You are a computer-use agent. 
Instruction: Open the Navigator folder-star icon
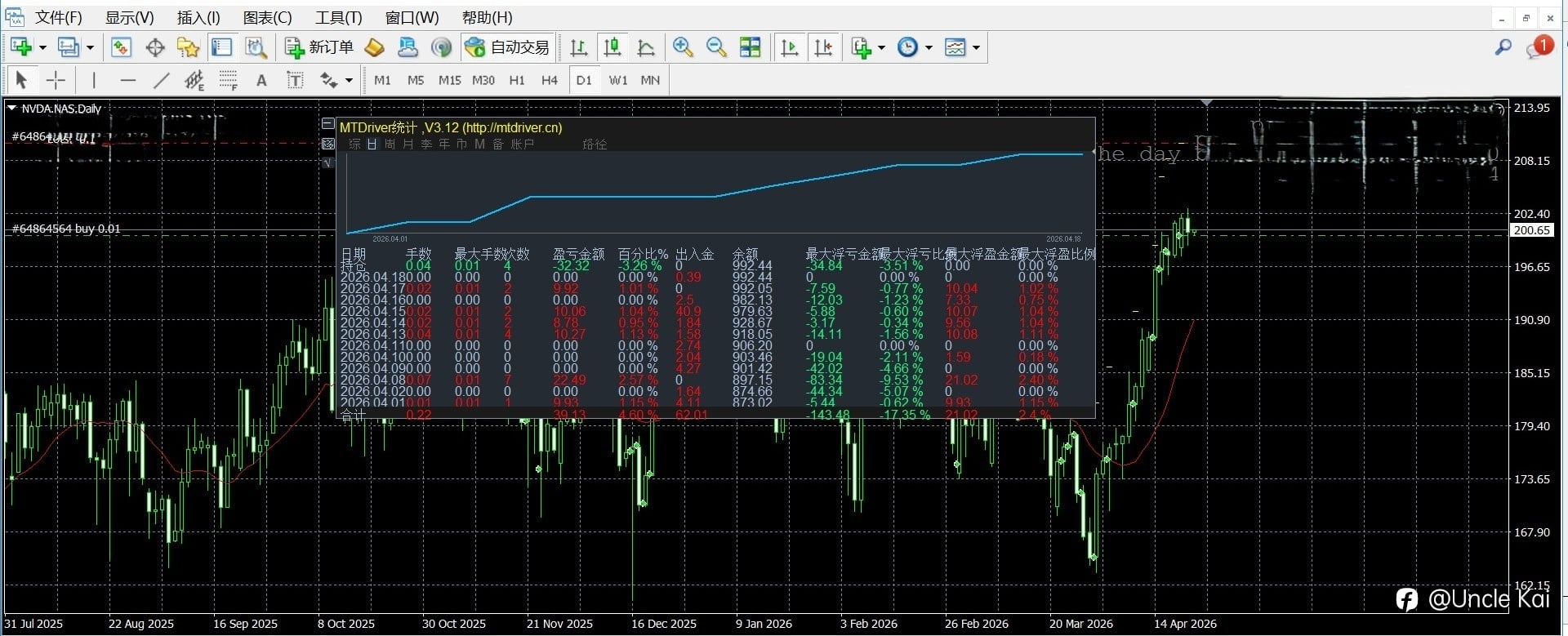(x=189, y=47)
